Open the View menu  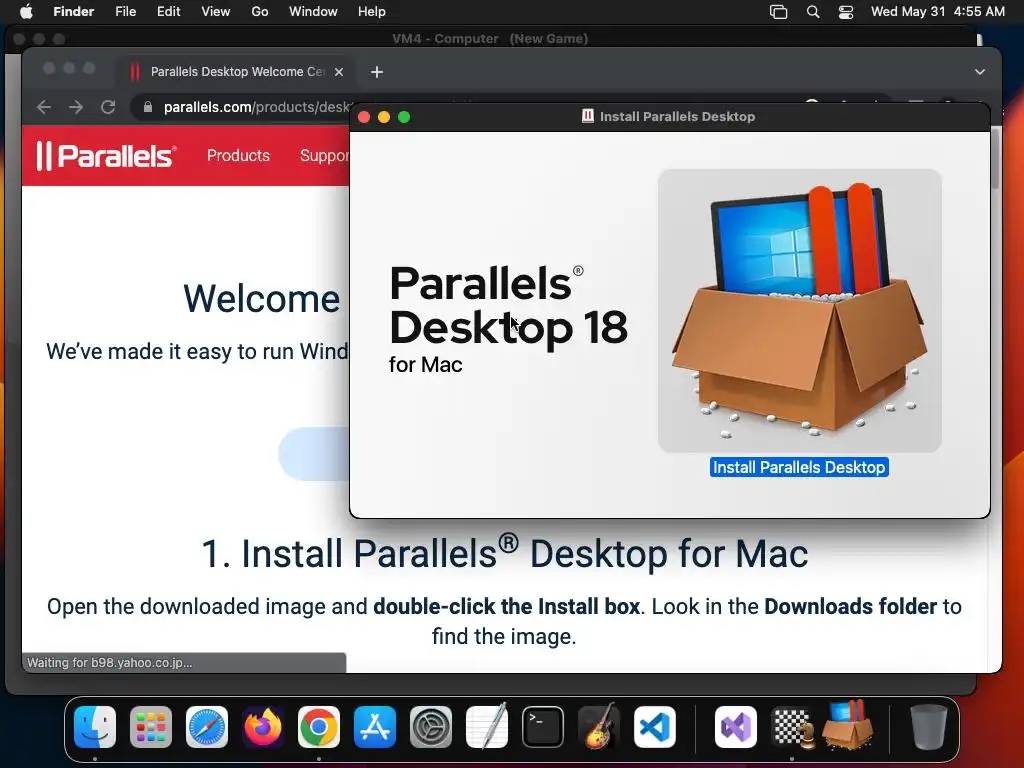coord(216,12)
